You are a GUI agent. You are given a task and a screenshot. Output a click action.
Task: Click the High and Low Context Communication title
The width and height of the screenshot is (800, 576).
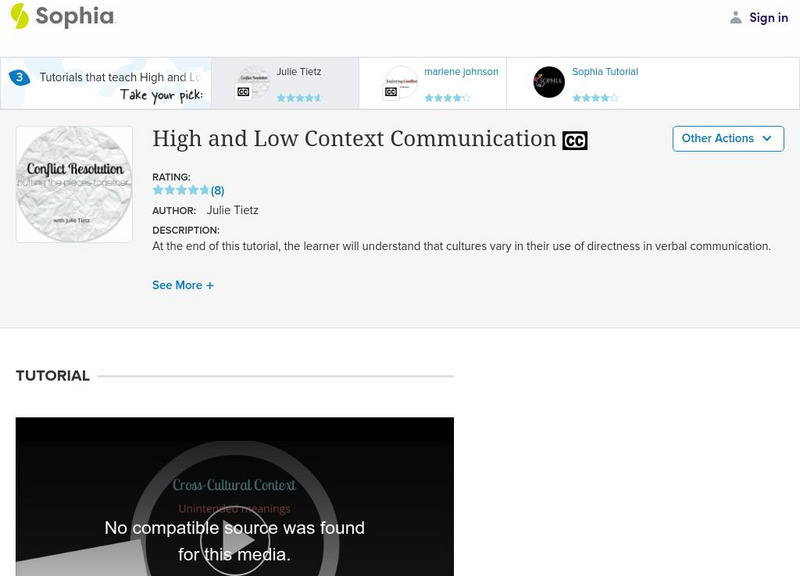(354, 139)
